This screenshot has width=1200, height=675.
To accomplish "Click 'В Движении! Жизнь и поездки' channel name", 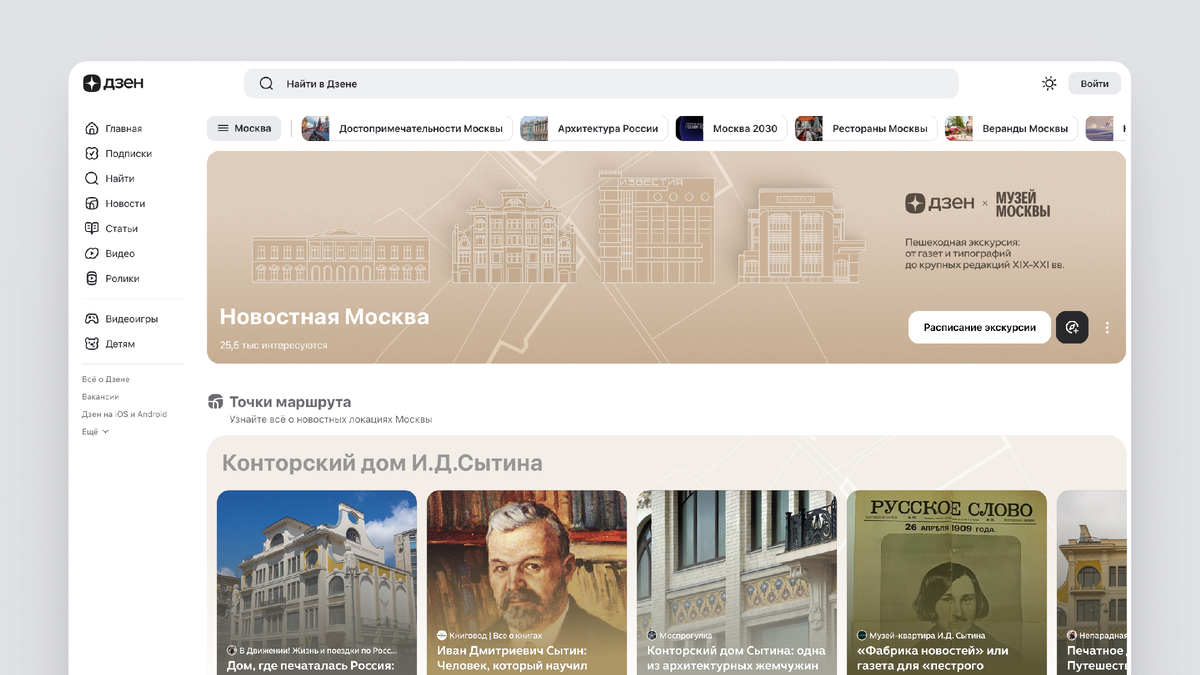I will (x=318, y=650).
